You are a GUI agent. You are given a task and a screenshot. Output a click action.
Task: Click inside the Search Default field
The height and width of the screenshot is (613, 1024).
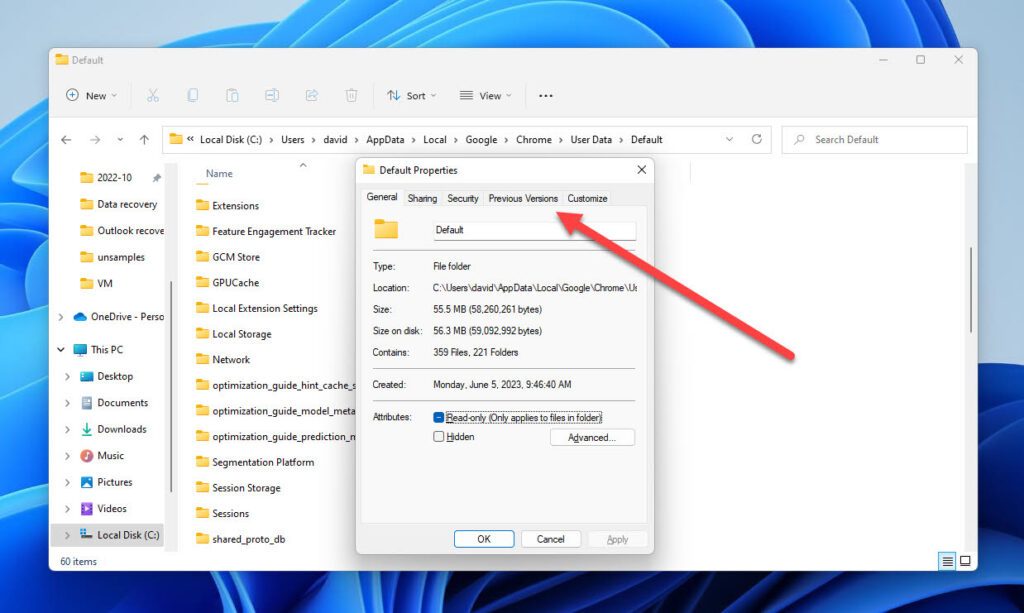point(874,139)
